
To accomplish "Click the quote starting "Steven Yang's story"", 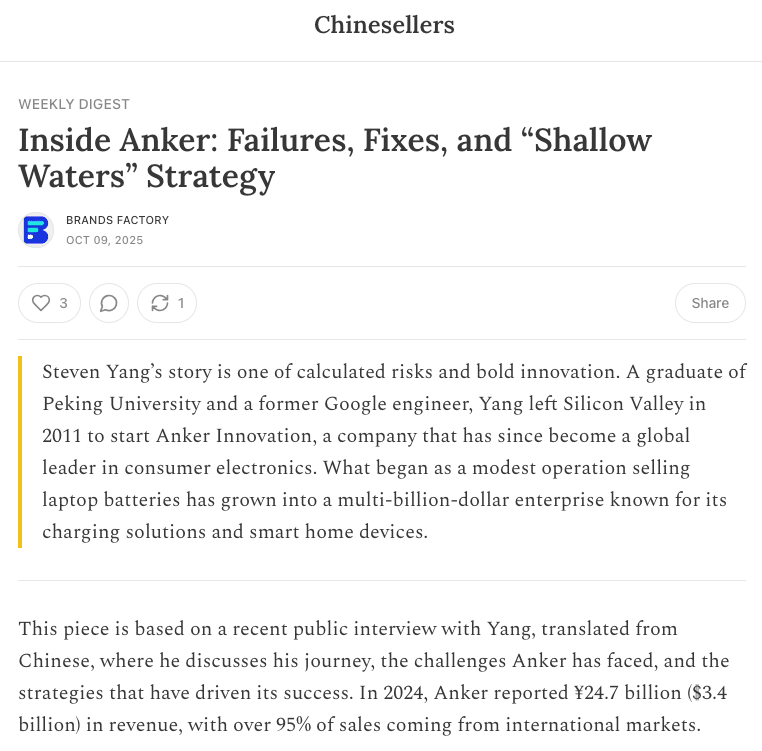I will 390,452.
